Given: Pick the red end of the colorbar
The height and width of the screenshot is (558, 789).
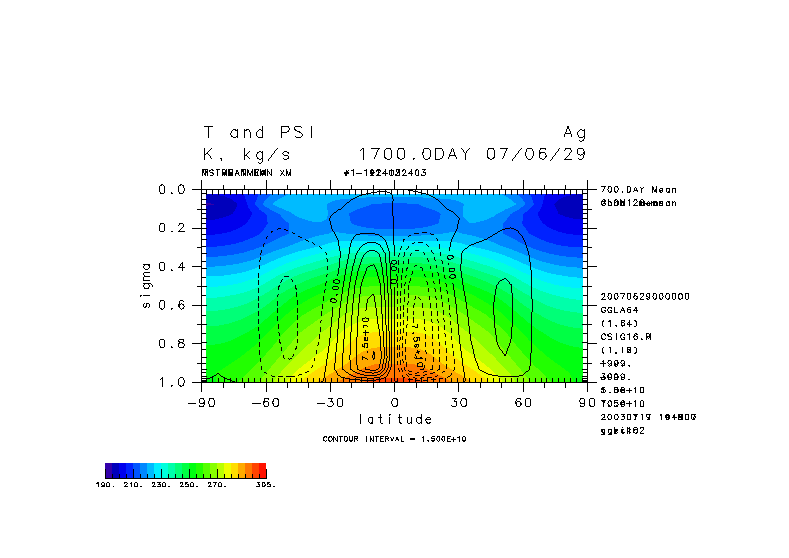Looking at the screenshot, I should click(x=261, y=470).
